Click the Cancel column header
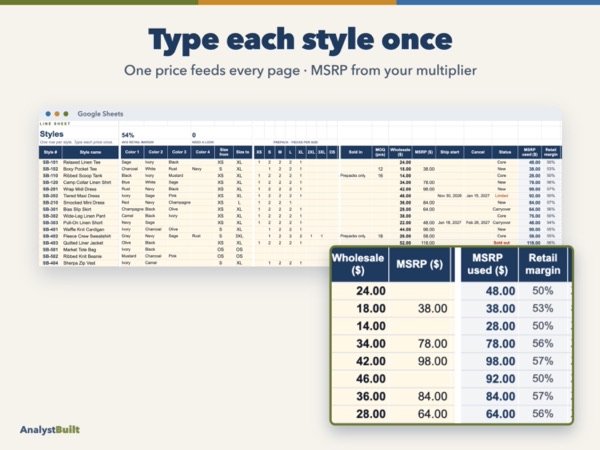Viewport: 600px width, 450px height. (478, 152)
